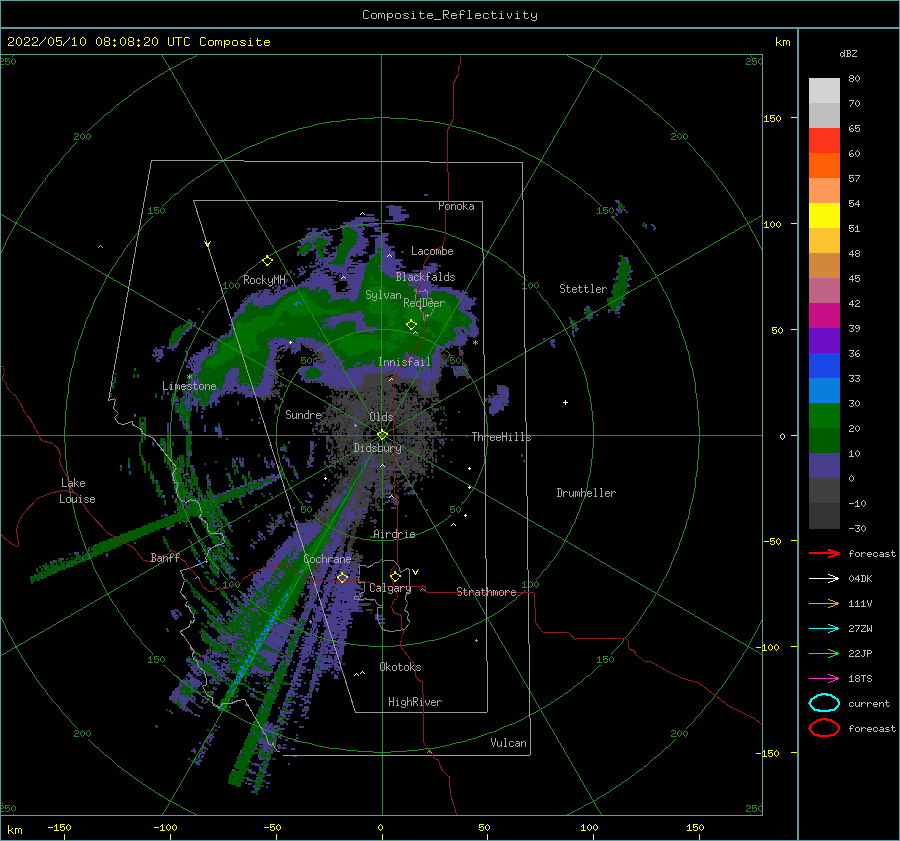Click the Banff town label
Screen dimensions: 900x841
pos(165,557)
